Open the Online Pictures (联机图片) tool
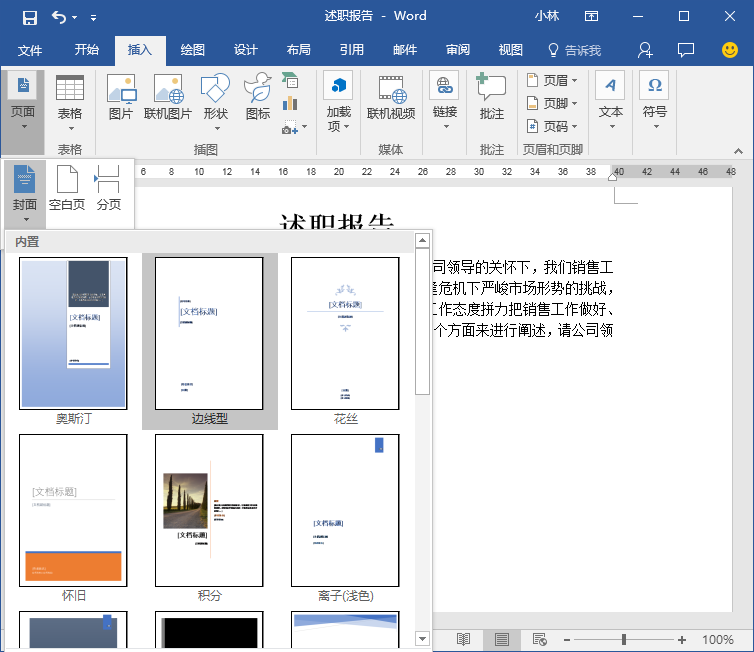The image size is (754, 652). point(168,97)
